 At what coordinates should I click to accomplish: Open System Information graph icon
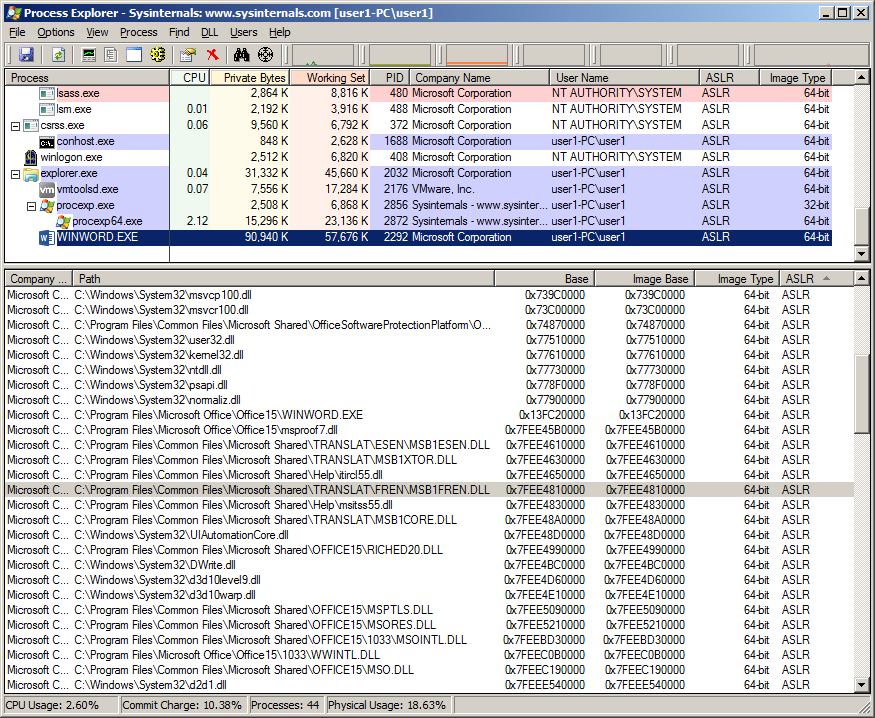(x=90, y=55)
